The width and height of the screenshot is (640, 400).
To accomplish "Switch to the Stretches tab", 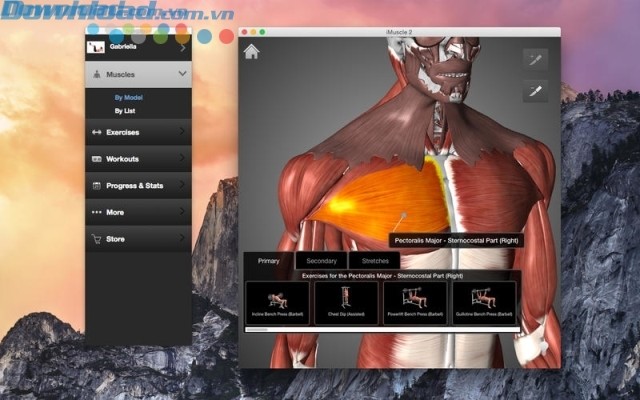I will [375, 261].
